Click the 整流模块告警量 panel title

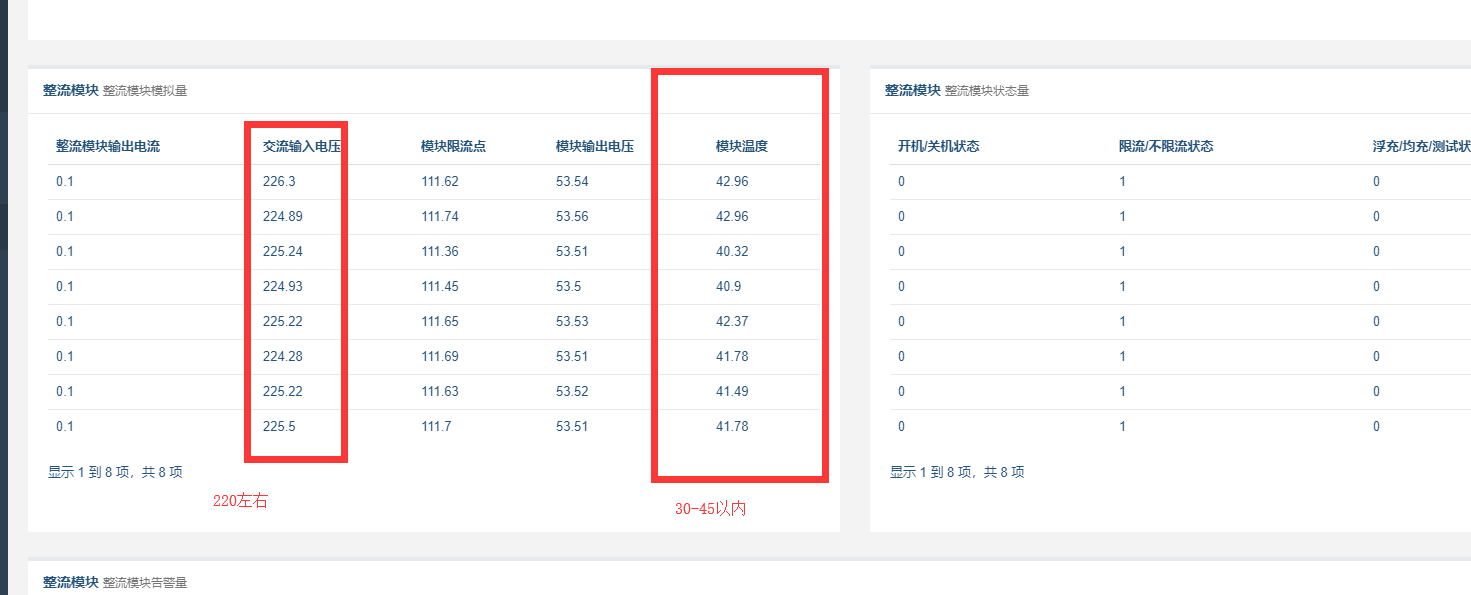click(x=145, y=583)
